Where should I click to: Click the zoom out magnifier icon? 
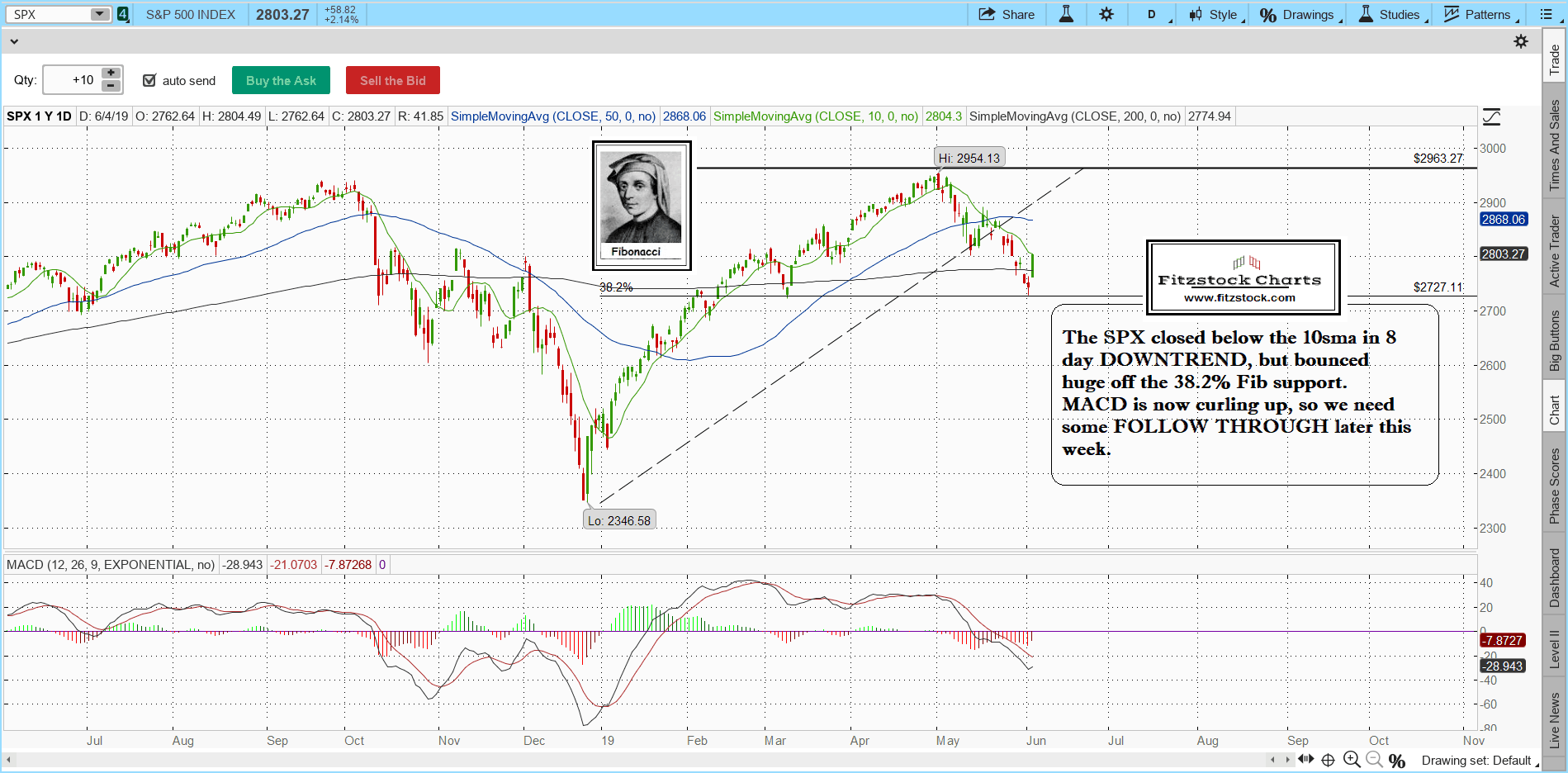[x=1374, y=760]
